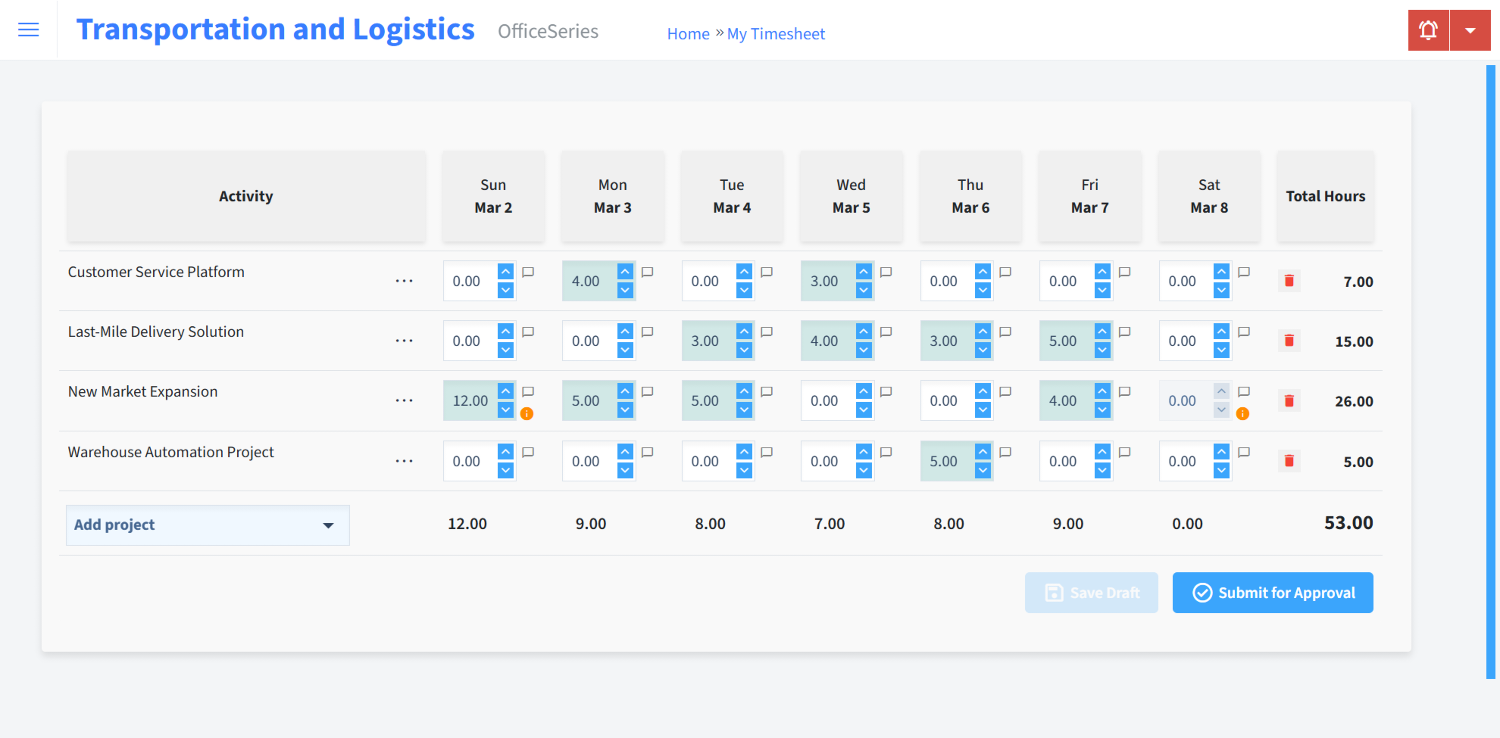
Task: Delete the Customer Service Platform row
Action: coord(1288,281)
